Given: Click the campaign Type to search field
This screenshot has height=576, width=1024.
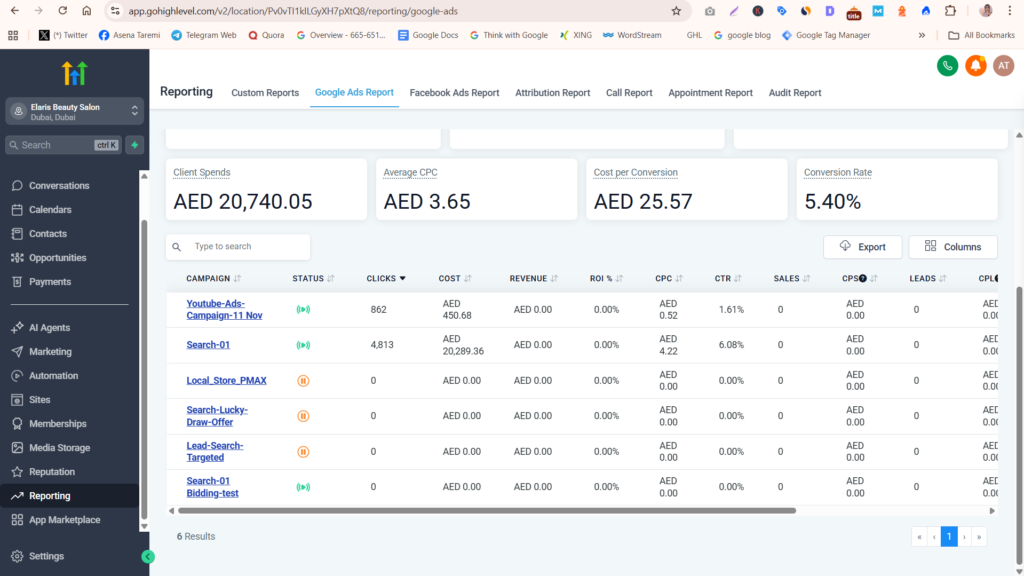Looking at the screenshot, I should click(238, 247).
